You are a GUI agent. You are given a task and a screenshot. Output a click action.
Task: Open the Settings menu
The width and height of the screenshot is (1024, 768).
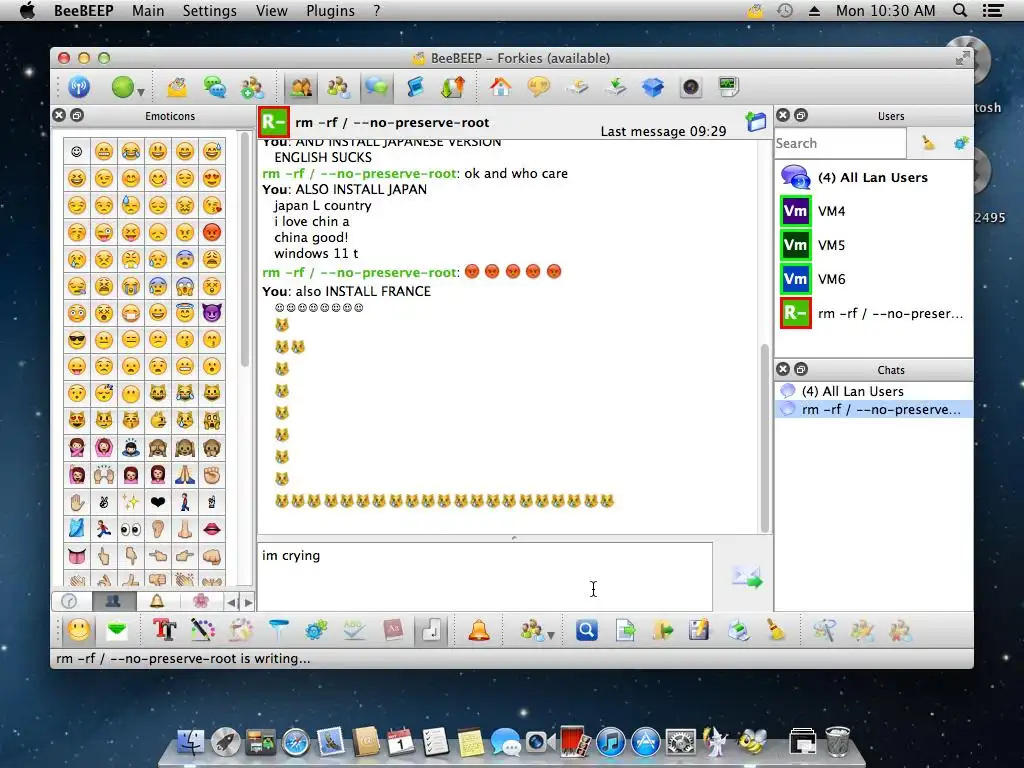[x=210, y=10]
